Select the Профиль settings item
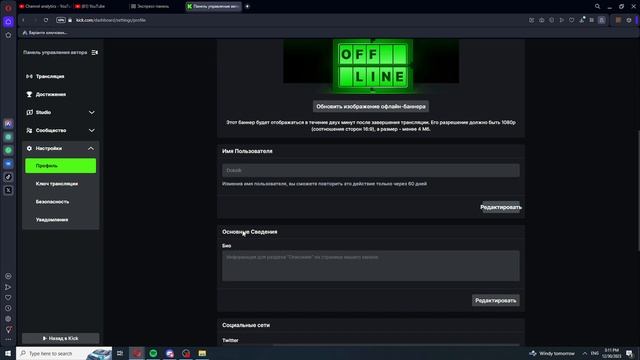The width and height of the screenshot is (640, 360). (60, 166)
